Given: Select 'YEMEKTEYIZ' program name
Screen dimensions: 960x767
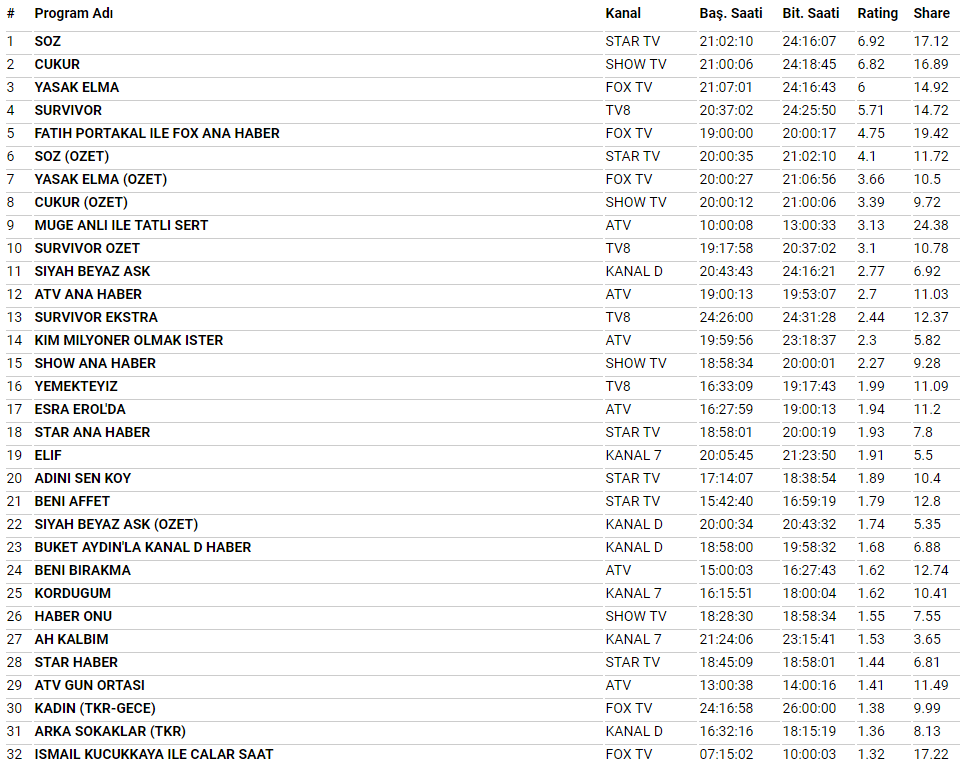Looking at the screenshot, I should click(x=76, y=387).
